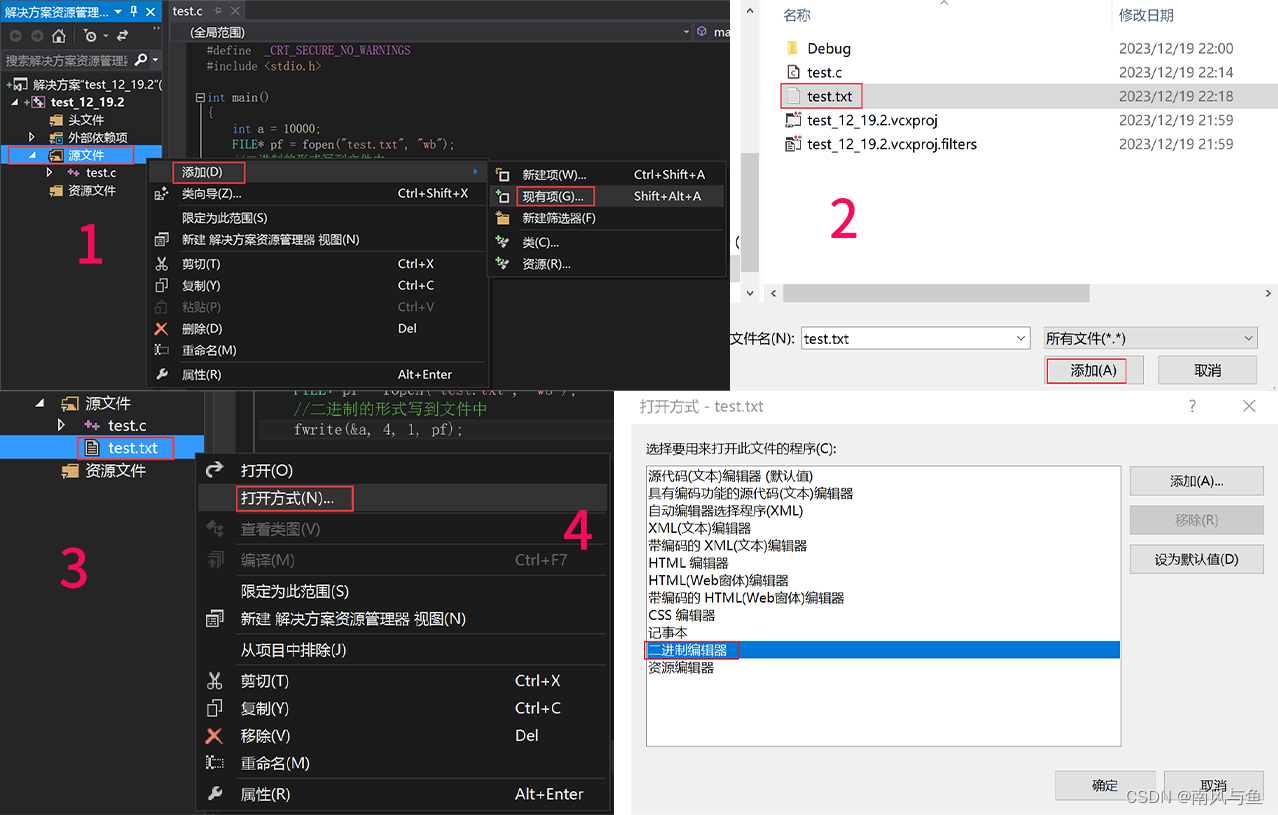Select 二进制编辑器 in program list
The height and width of the screenshot is (815, 1278).
pyautogui.click(x=883, y=650)
